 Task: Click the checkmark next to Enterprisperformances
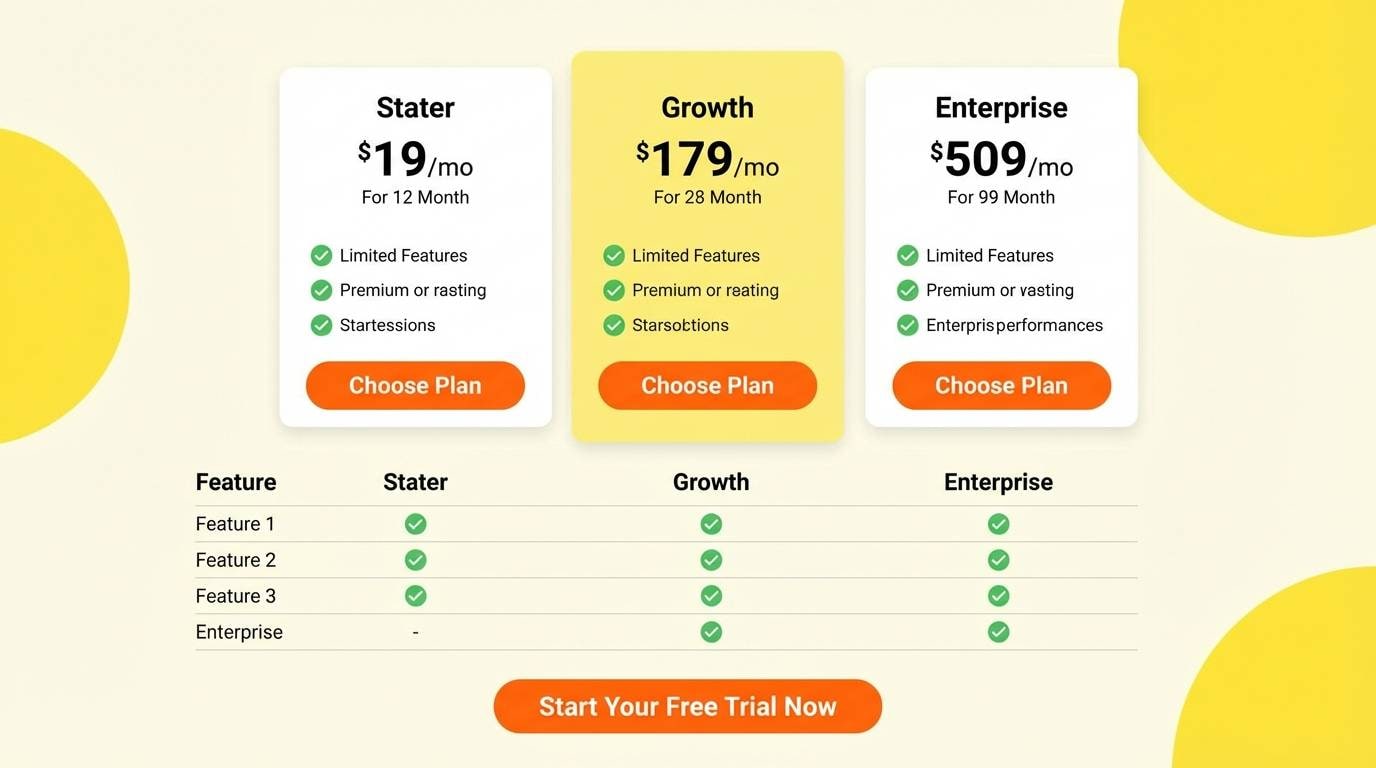tap(907, 325)
